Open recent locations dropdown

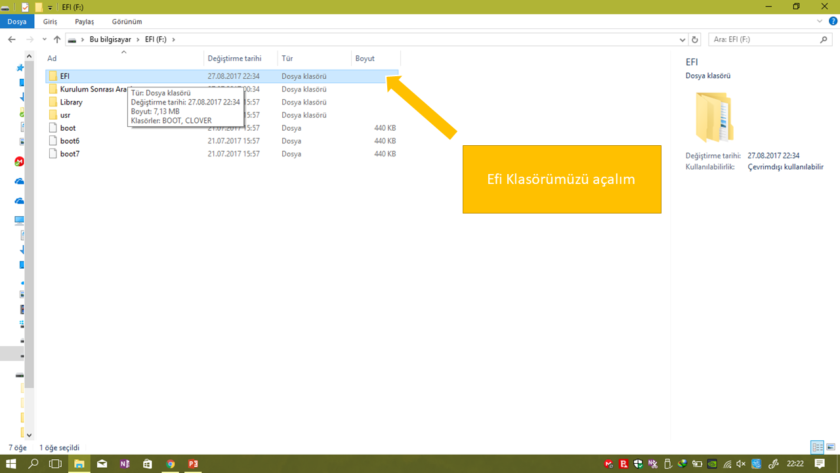pos(44,40)
